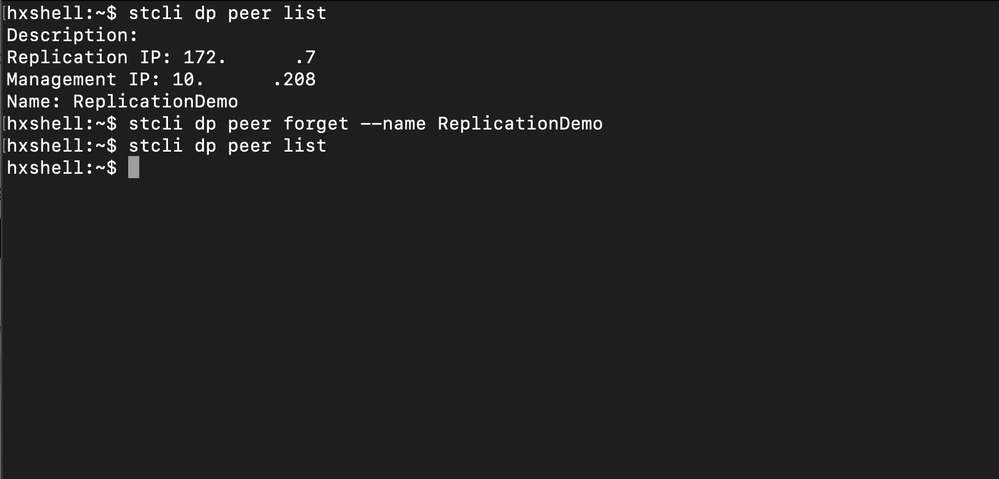The height and width of the screenshot is (479, 999).
Task: Click 'peer' in the forget command line
Action: (250, 125)
